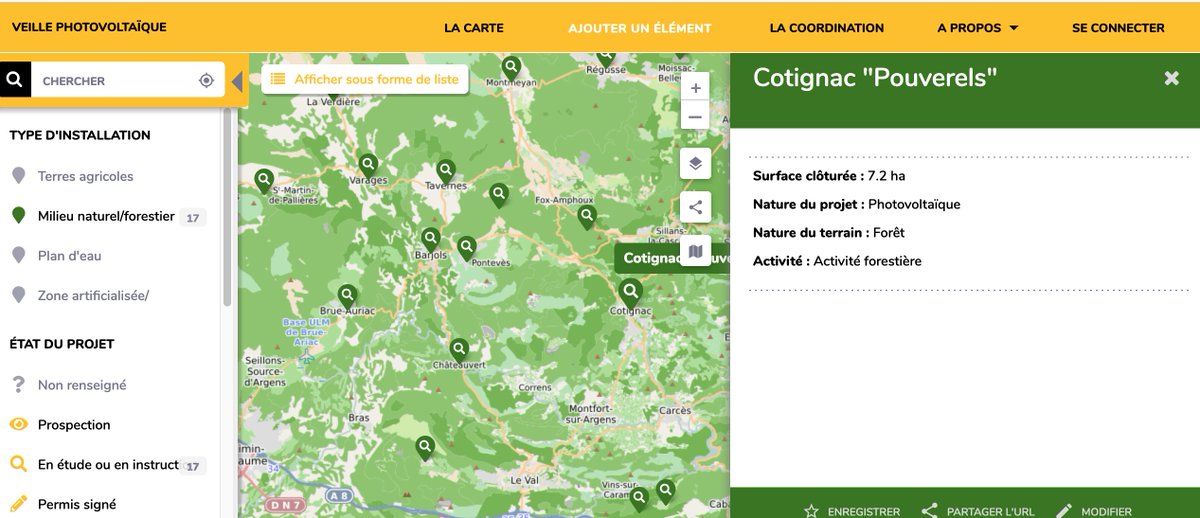The image size is (1200, 518).
Task: Click Nature du terrain Forêt text
Action: coord(828,233)
